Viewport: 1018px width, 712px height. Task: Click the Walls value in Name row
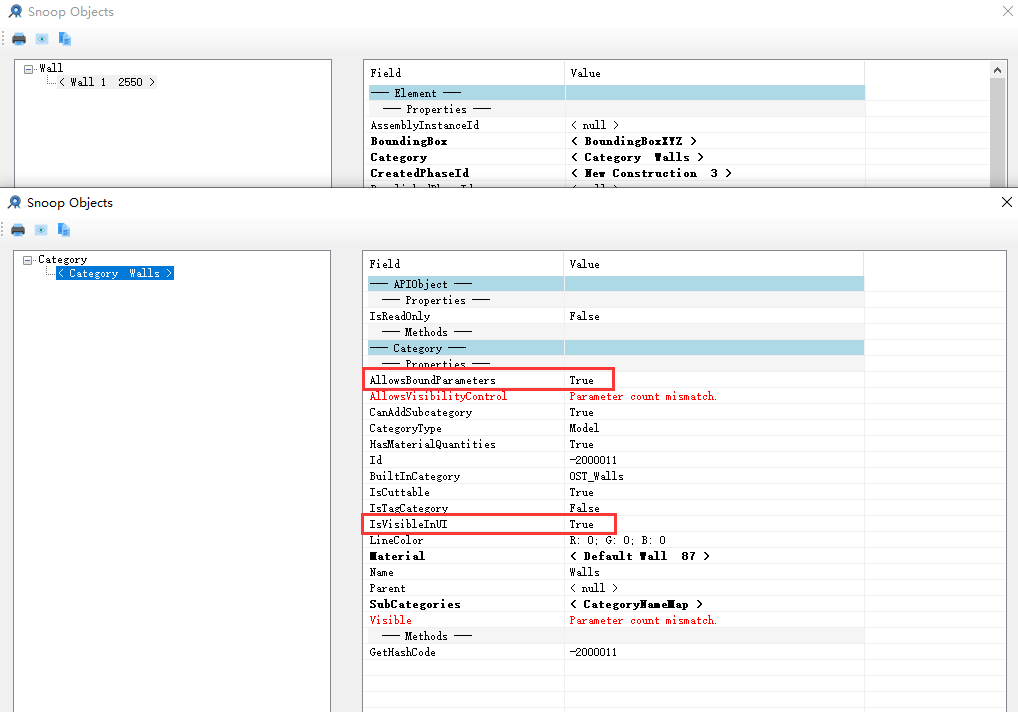(584, 572)
